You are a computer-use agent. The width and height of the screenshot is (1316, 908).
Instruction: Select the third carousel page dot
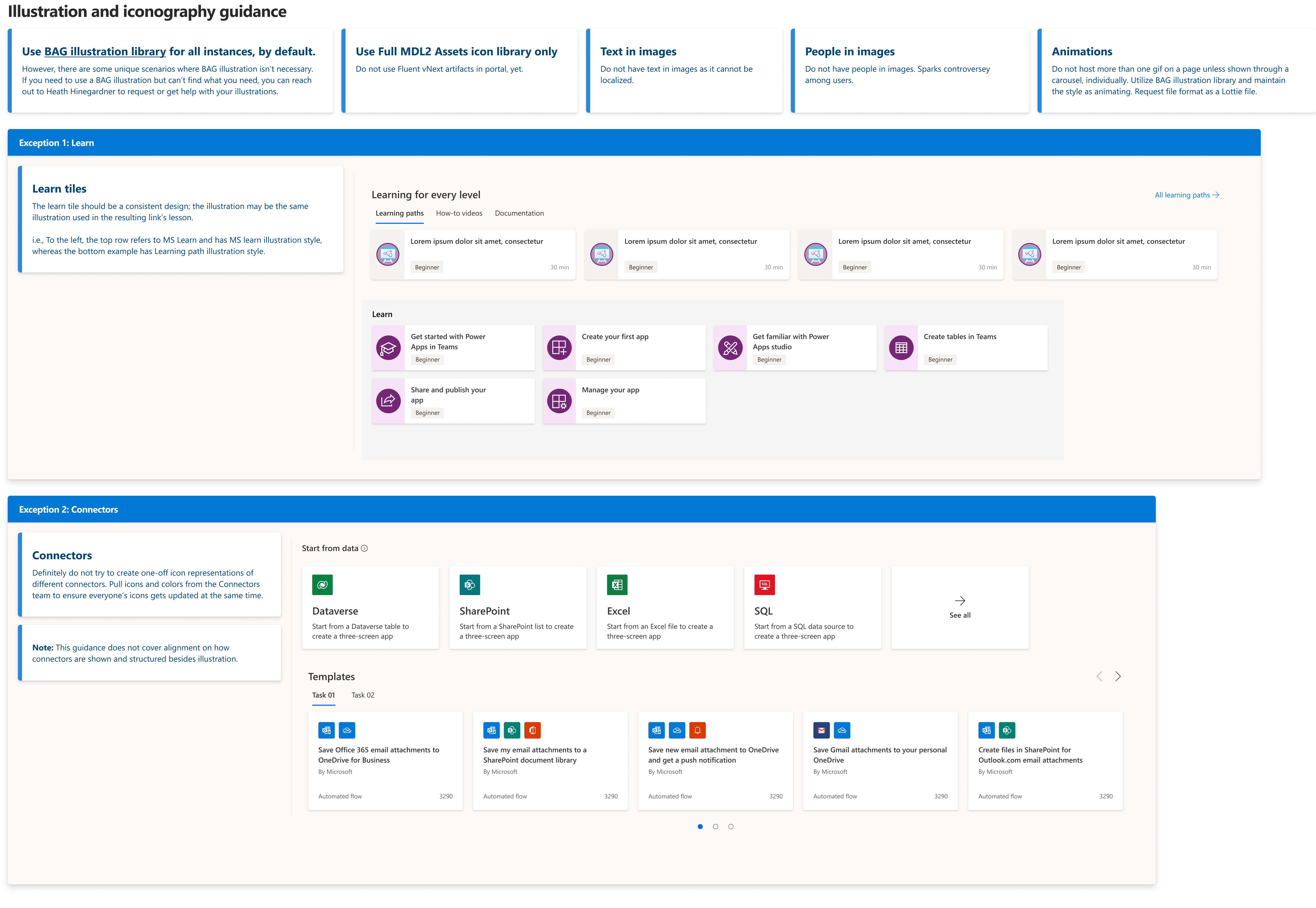(730, 827)
